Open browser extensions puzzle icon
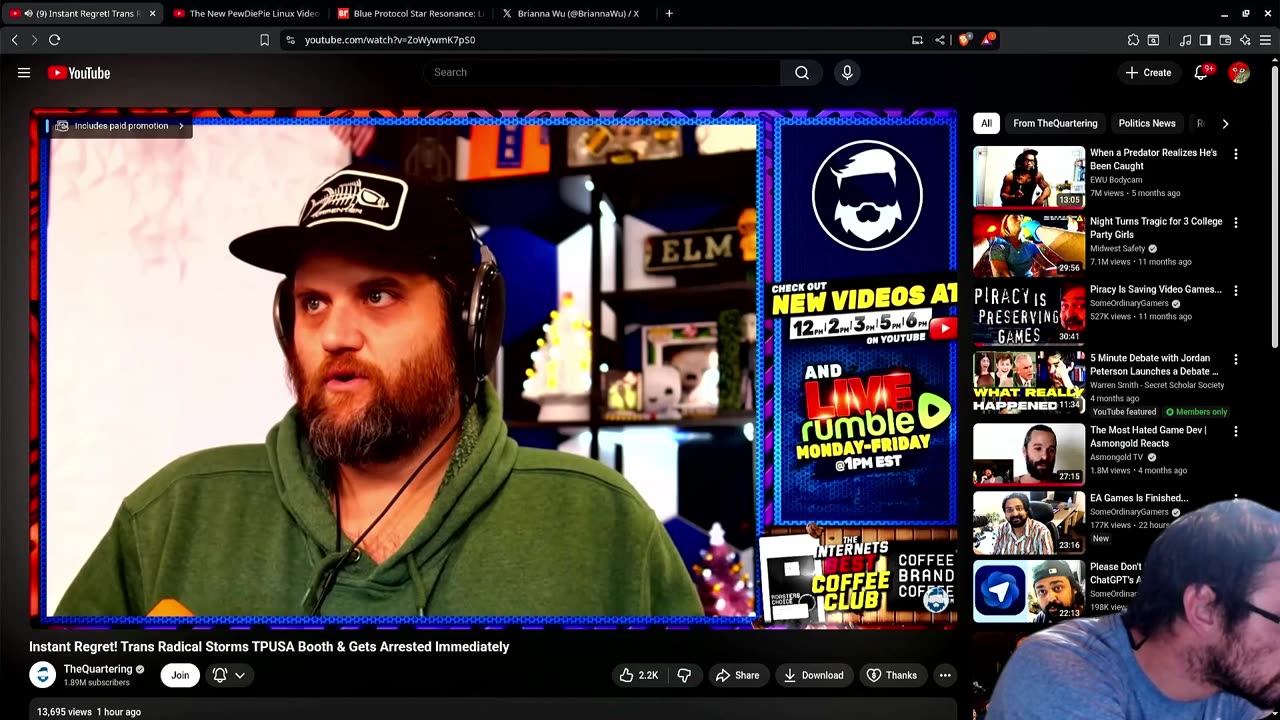This screenshot has width=1280, height=720. (1133, 40)
